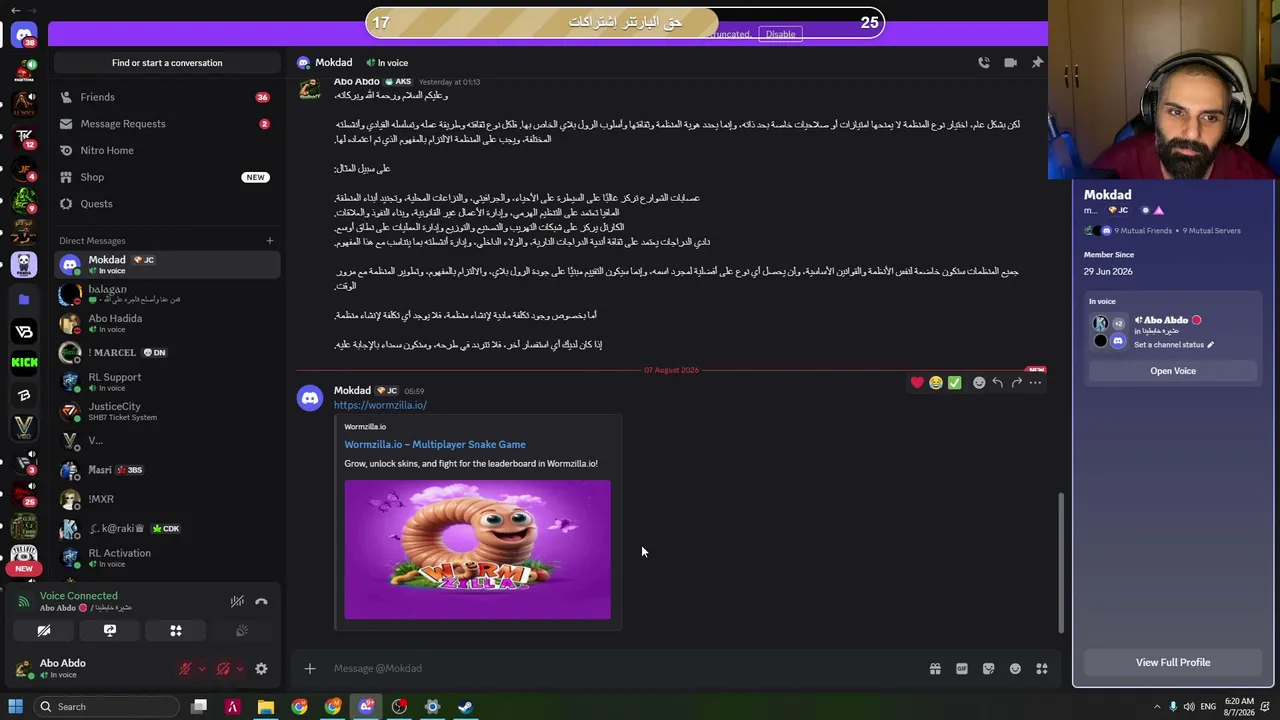Open Message Requests
Screen dimensions: 1280x720
click(167, 124)
